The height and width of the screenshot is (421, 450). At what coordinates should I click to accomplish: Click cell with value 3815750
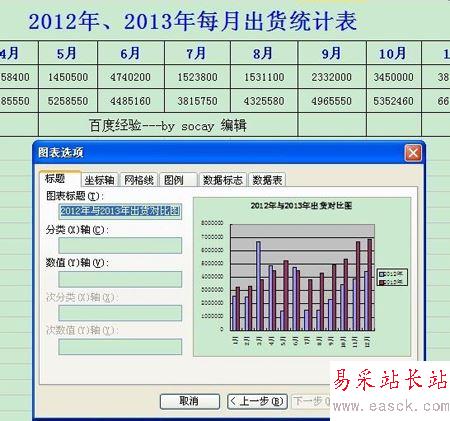(x=197, y=101)
